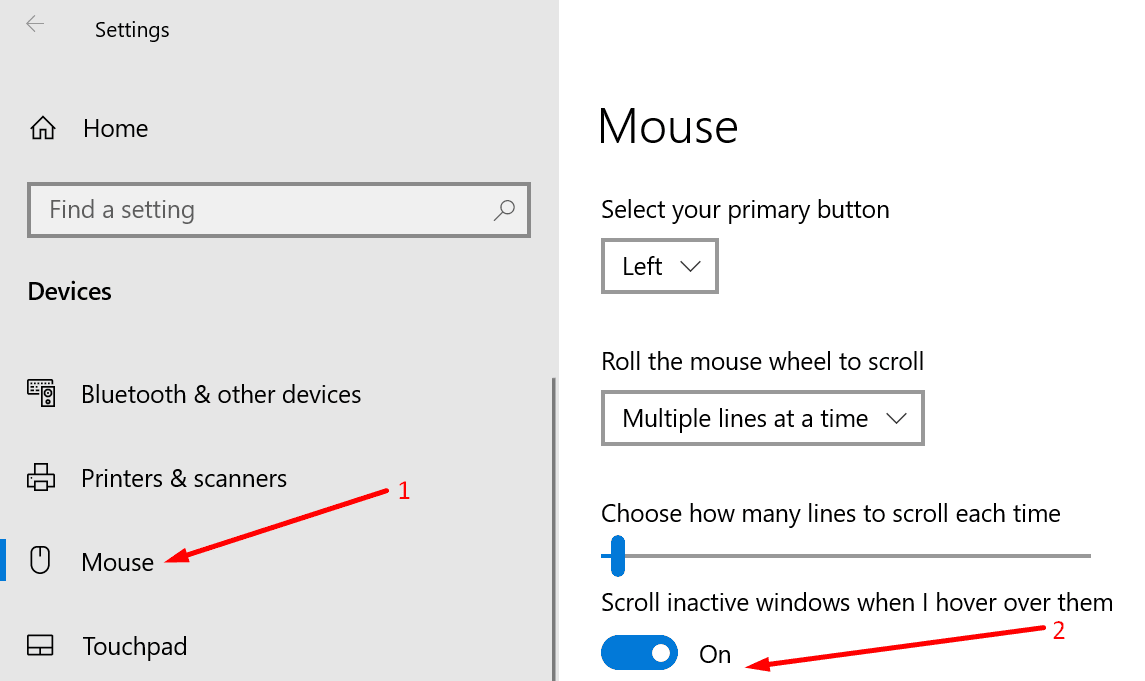Click the search magnifier icon
This screenshot has width=1145, height=681.
[504, 210]
